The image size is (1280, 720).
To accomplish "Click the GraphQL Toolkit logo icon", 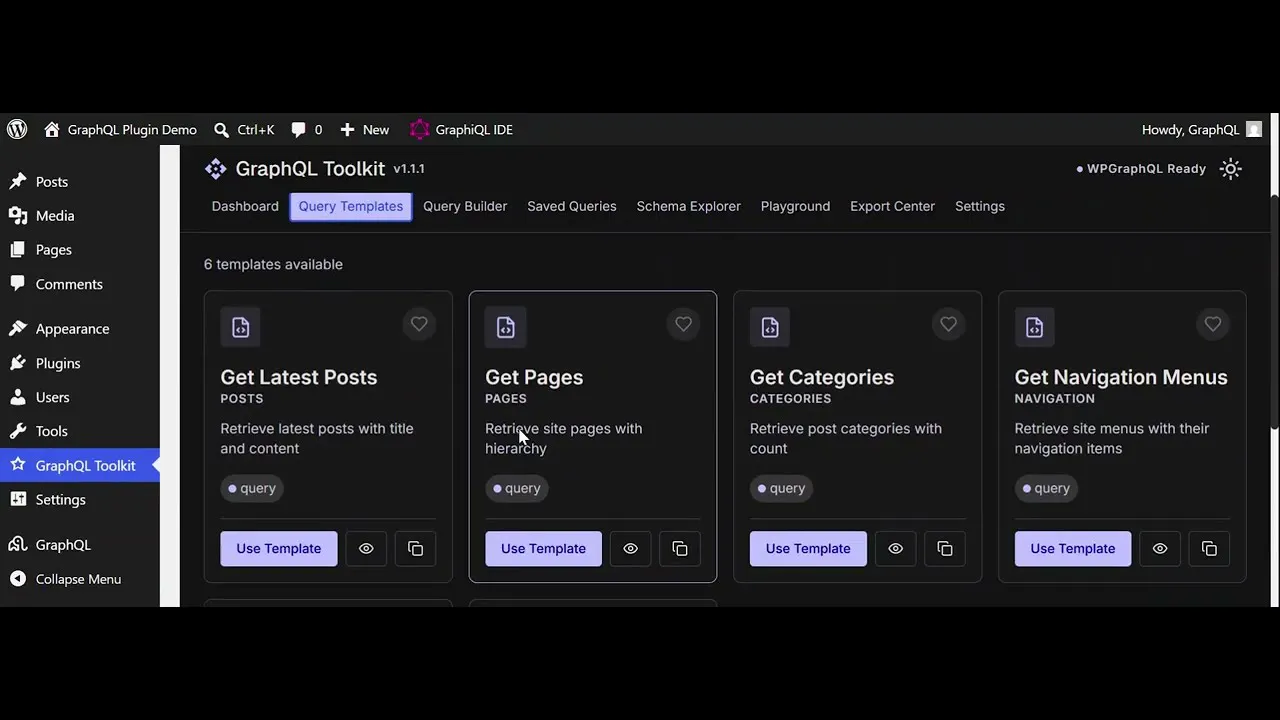I will point(216,169).
